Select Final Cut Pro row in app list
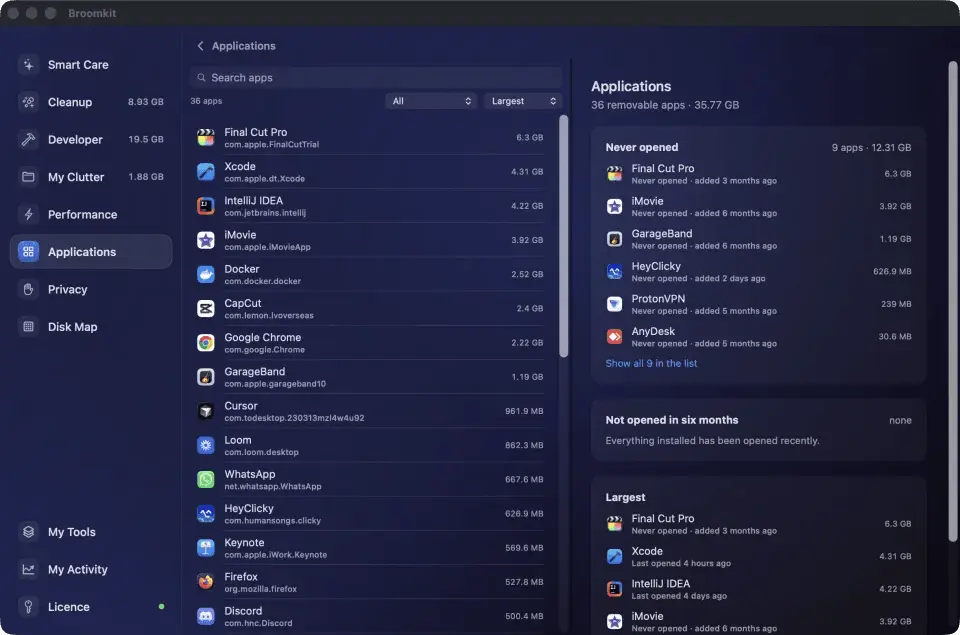 tap(370, 138)
